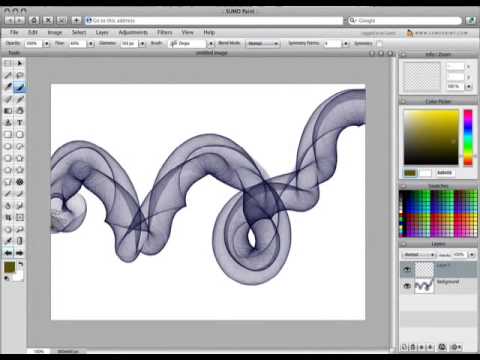
Task: Open the zoom percentage dropdown in Info panel
Action: tap(469, 86)
